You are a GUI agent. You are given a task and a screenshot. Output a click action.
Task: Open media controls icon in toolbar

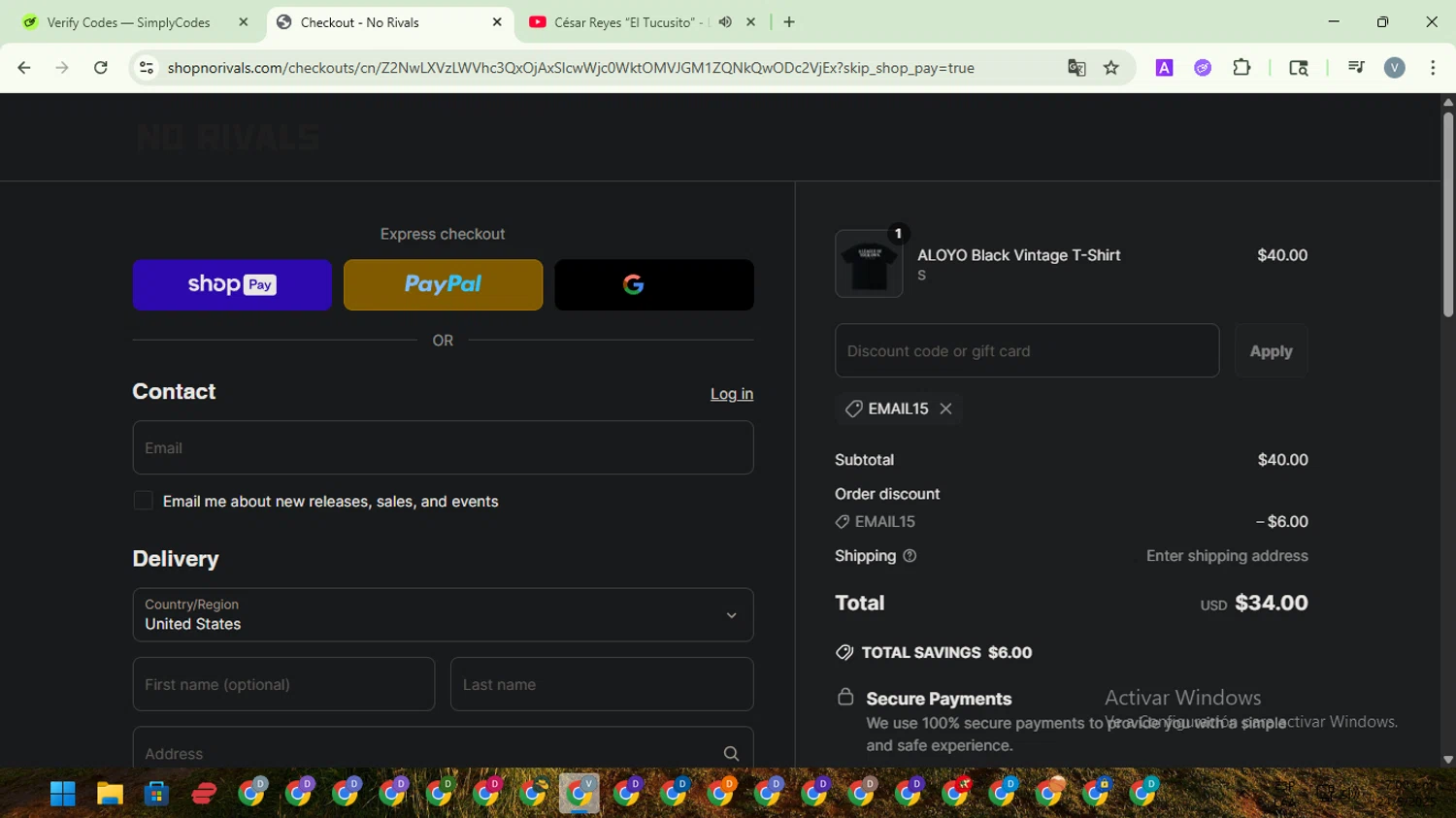point(1356,68)
